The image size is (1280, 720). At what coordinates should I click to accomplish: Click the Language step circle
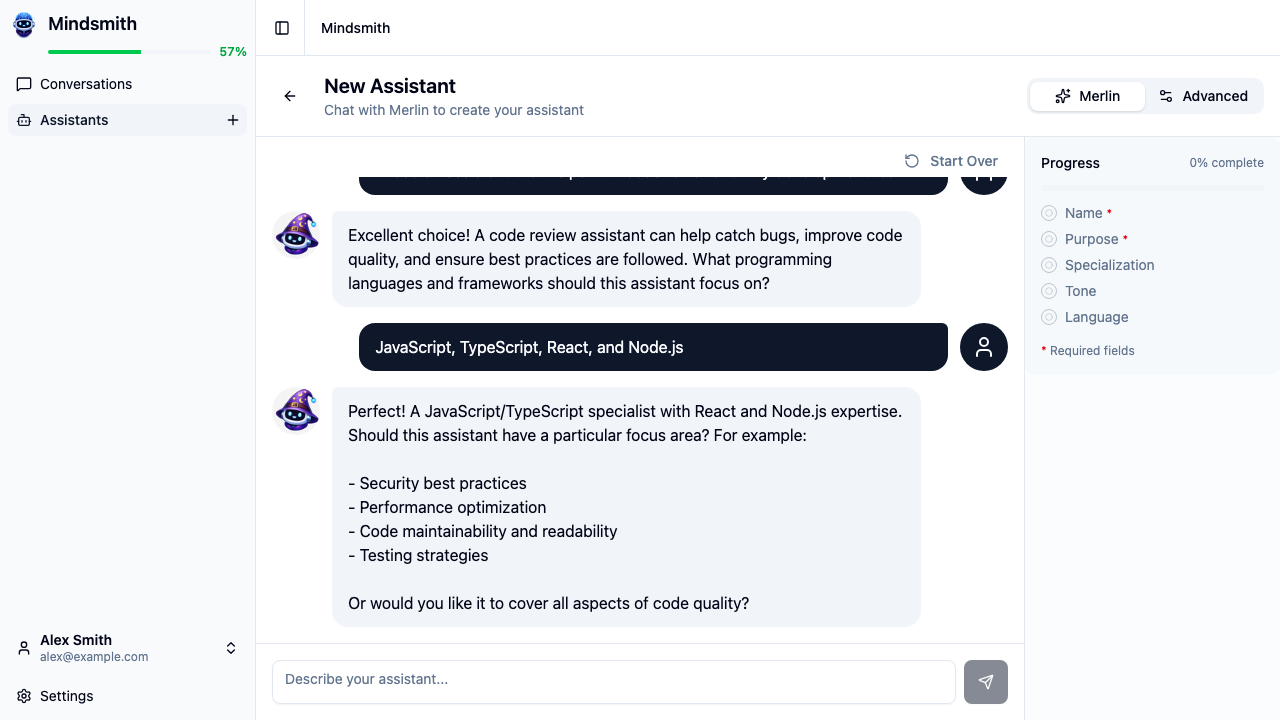coord(1048,317)
